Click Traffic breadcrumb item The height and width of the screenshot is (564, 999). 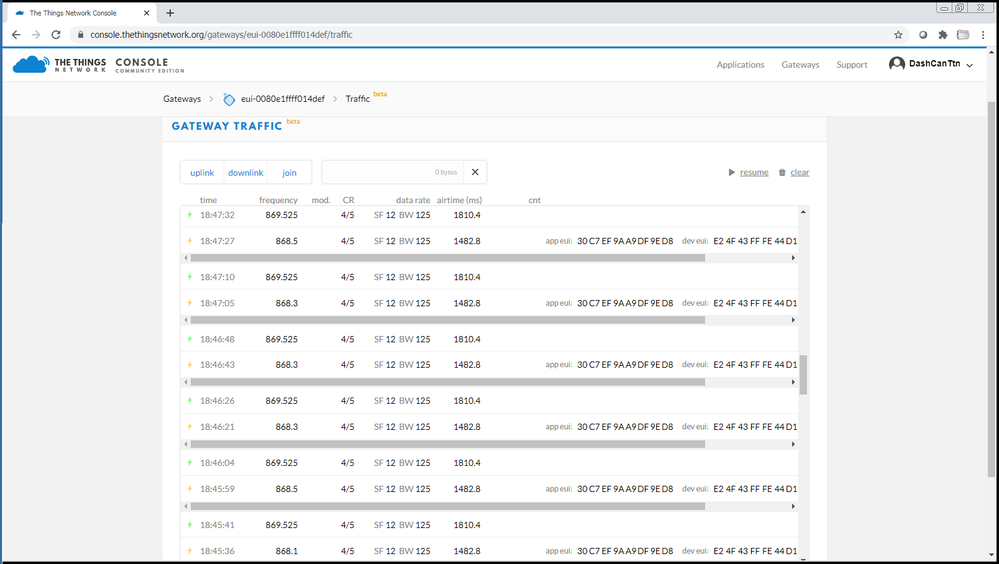pos(357,99)
